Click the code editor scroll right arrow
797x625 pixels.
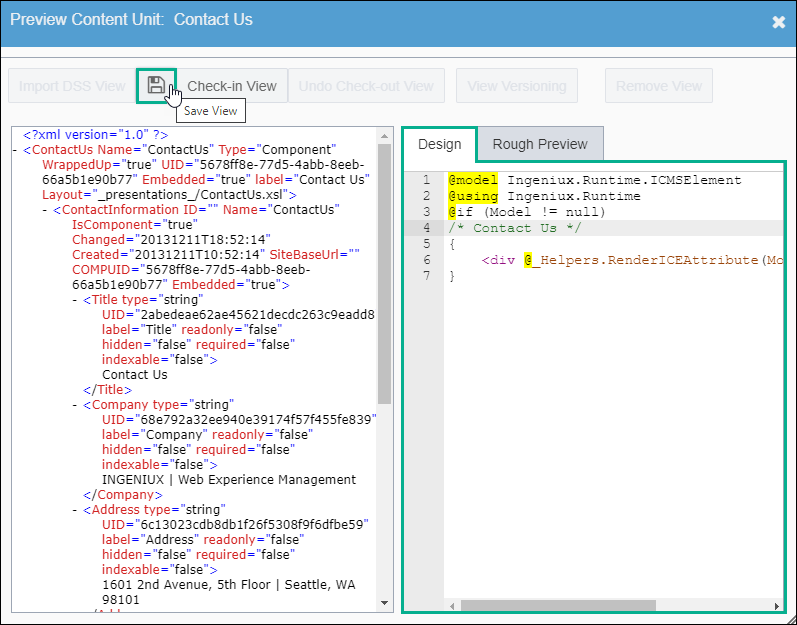tap(776, 606)
